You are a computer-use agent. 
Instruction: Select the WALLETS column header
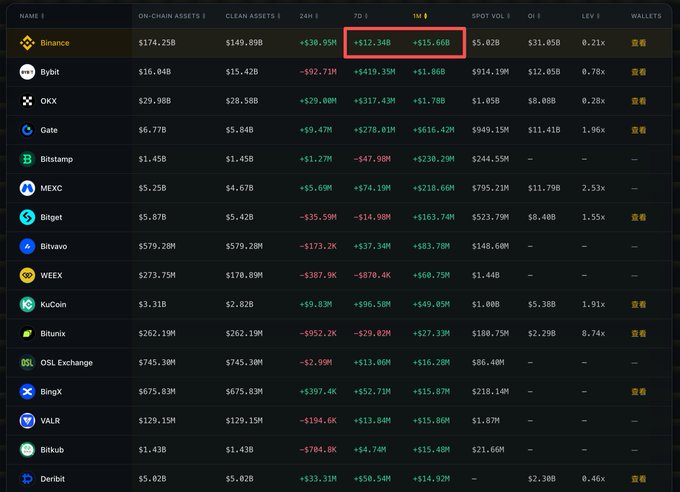[x=646, y=16]
